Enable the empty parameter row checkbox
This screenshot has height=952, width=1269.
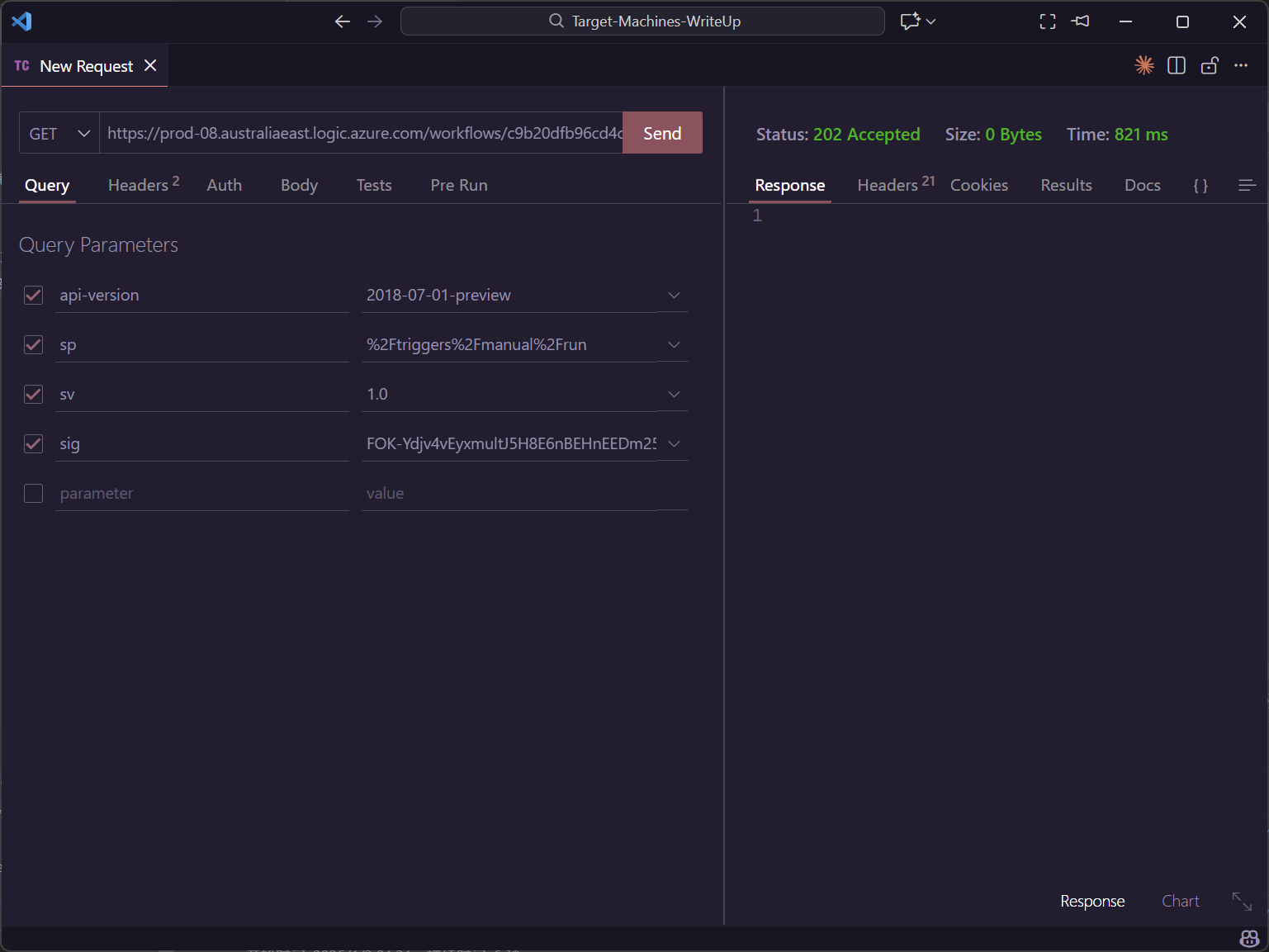pyautogui.click(x=33, y=494)
